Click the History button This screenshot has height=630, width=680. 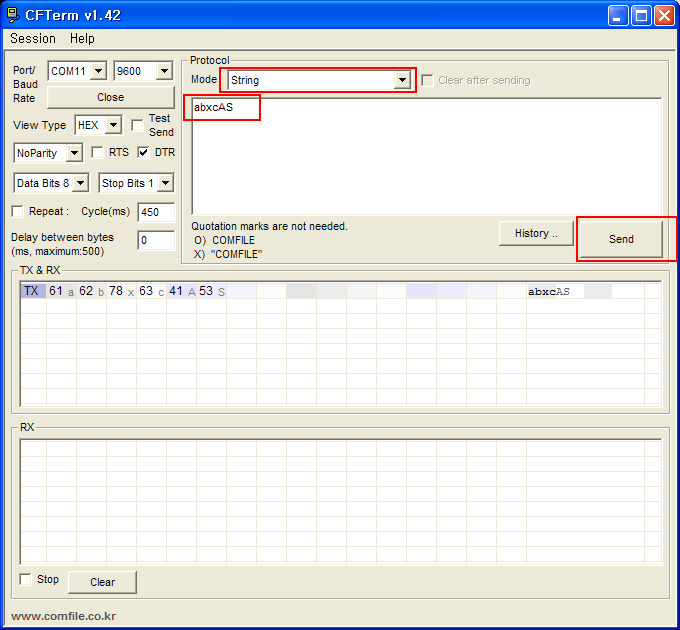(535, 234)
